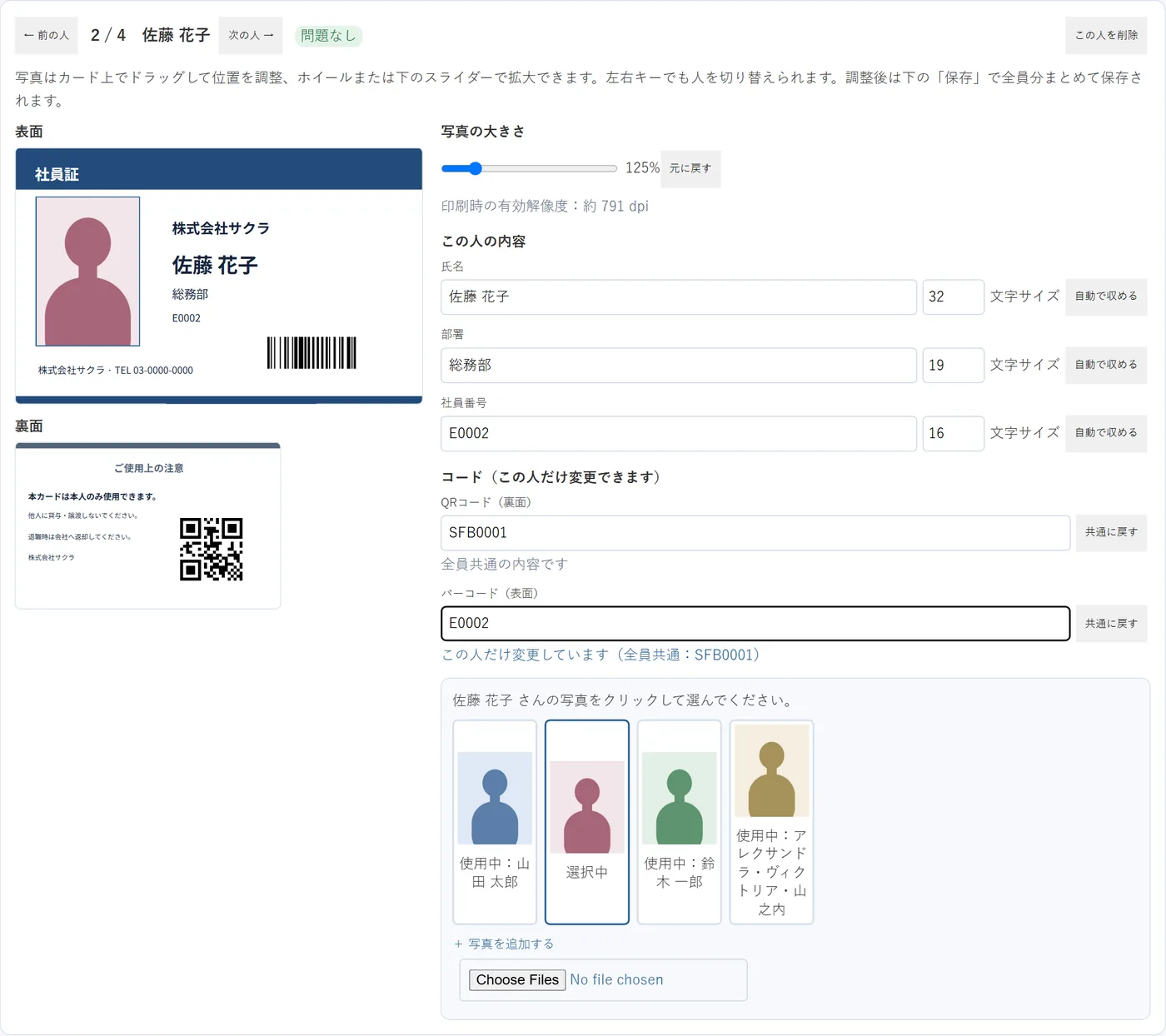The width and height of the screenshot is (1166, 1036).
Task: Go to next person with 次の人 →
Action: (251, 35)
